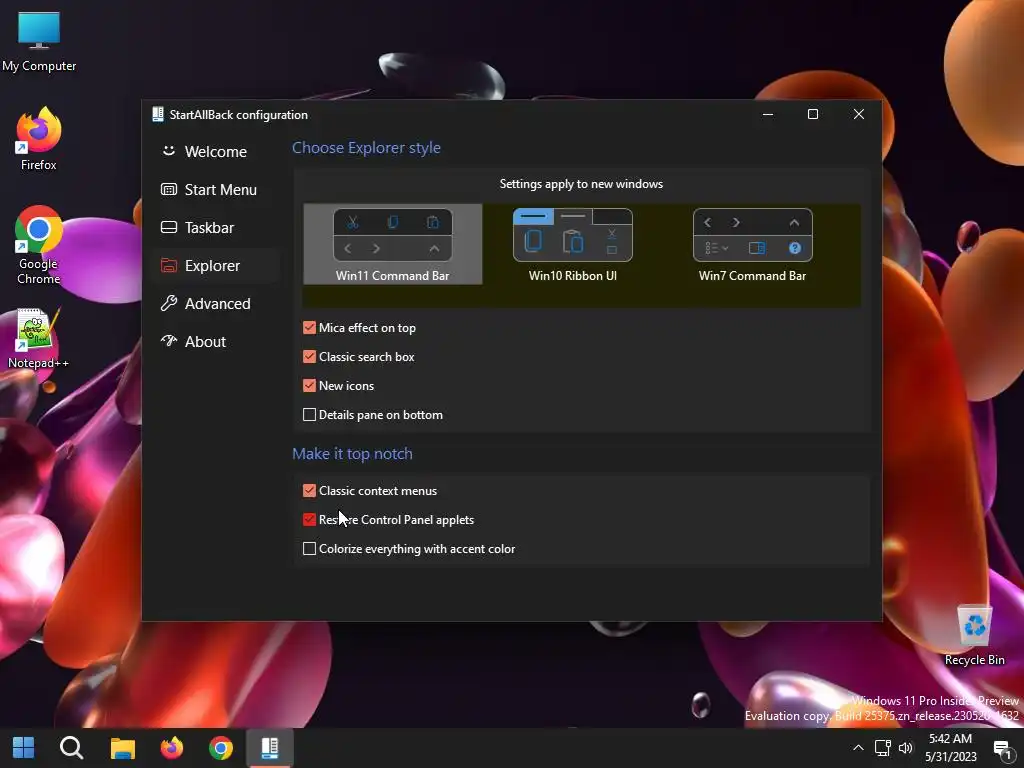Open the notification center icon
The height and width of the screenshot is (768, 1024).
tap(1002, 748)
